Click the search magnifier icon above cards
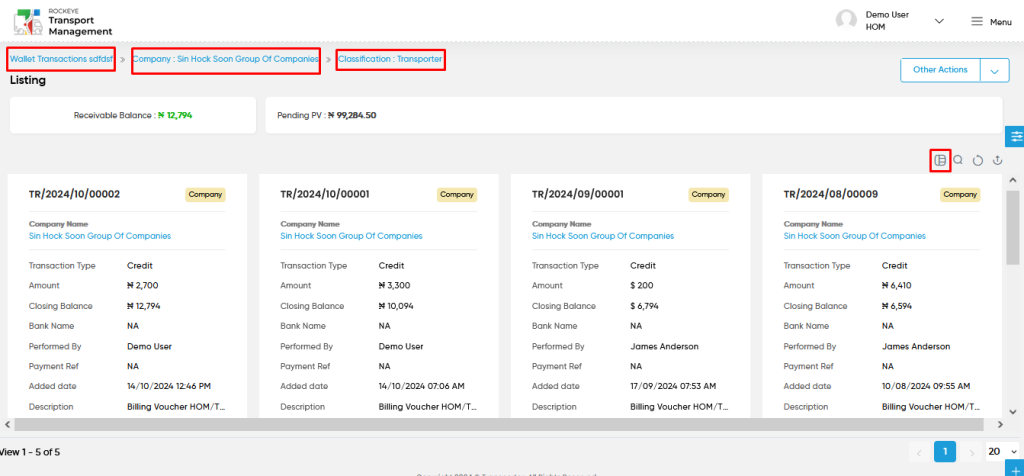 tap(958, 160)
